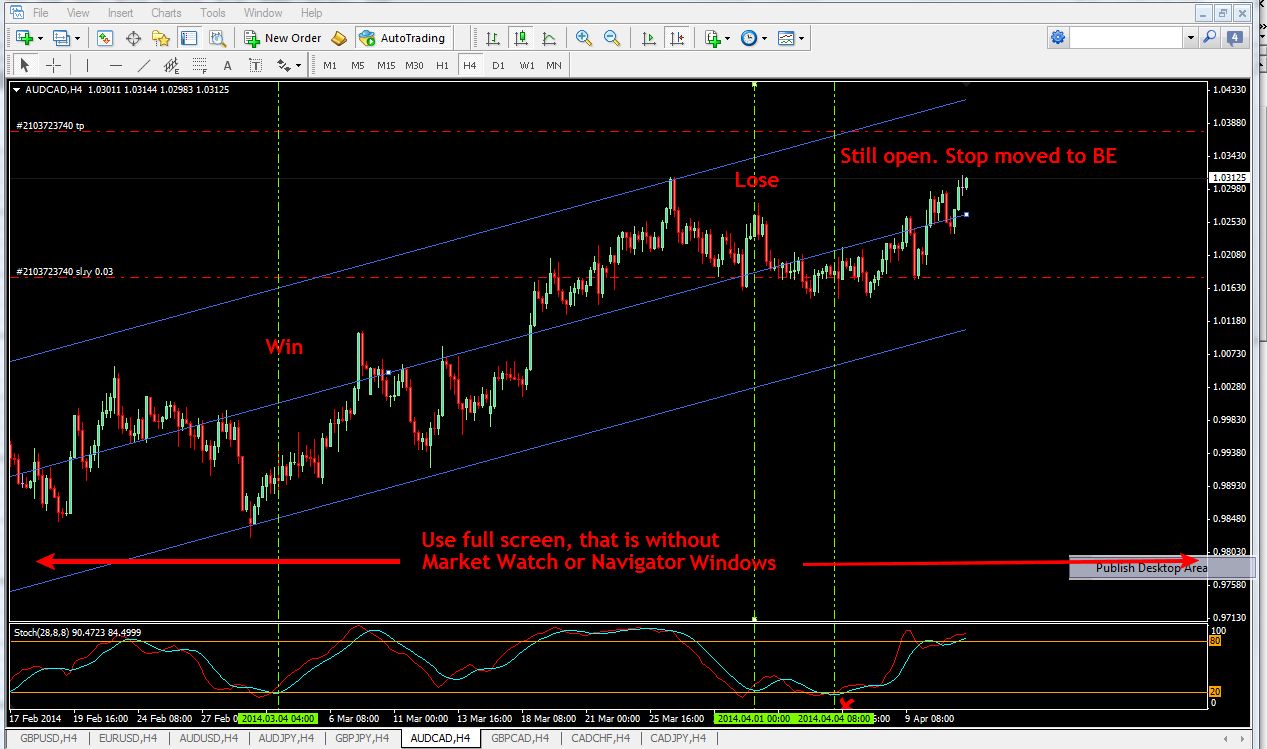This screenshot has width=1267, height=749.
Task: Switch to the GBPCAD,H4 chart tab
Action: (519, 738)
